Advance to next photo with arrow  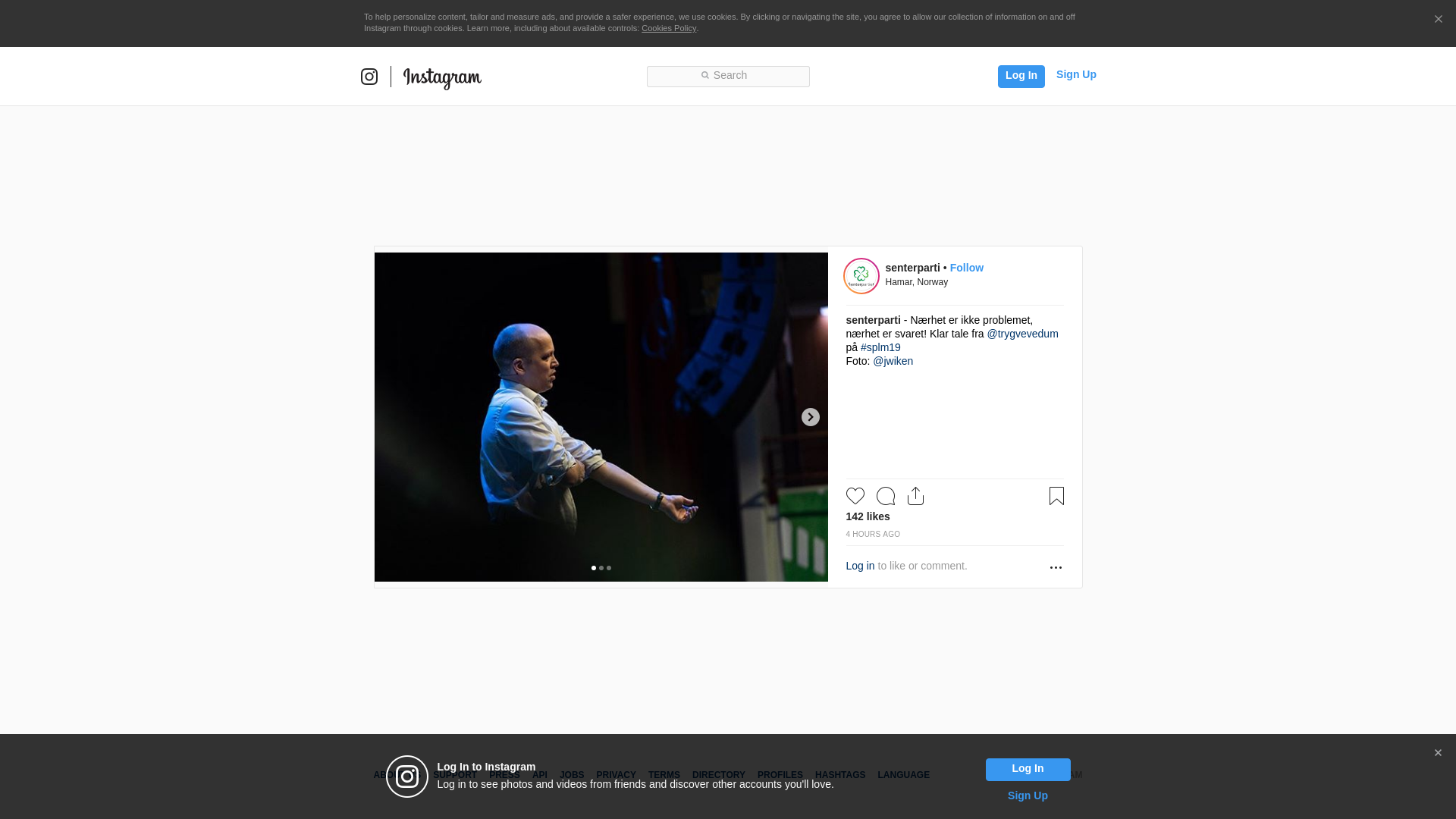[810, 417]
